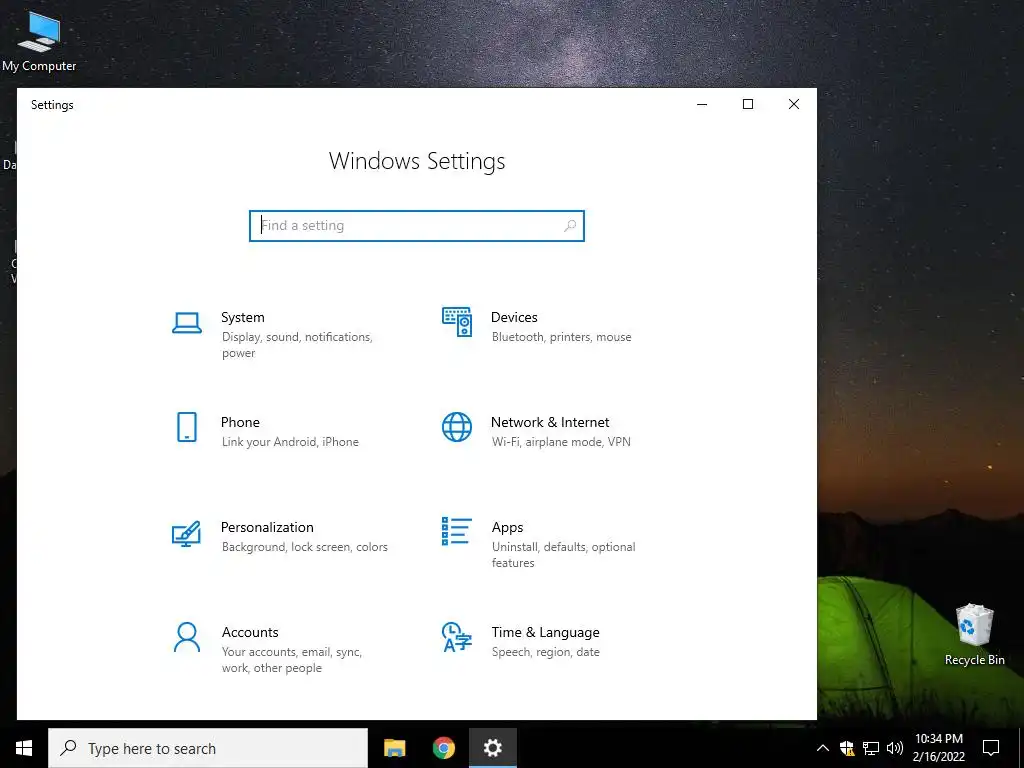This screenshot has width=1024, height=768.
Task: Open the Accounts settings title
Action: (250, 632)
